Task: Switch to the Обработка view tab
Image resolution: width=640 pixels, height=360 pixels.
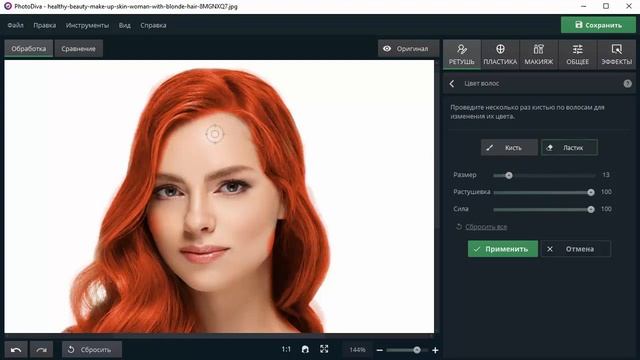Action: [29, 49]
